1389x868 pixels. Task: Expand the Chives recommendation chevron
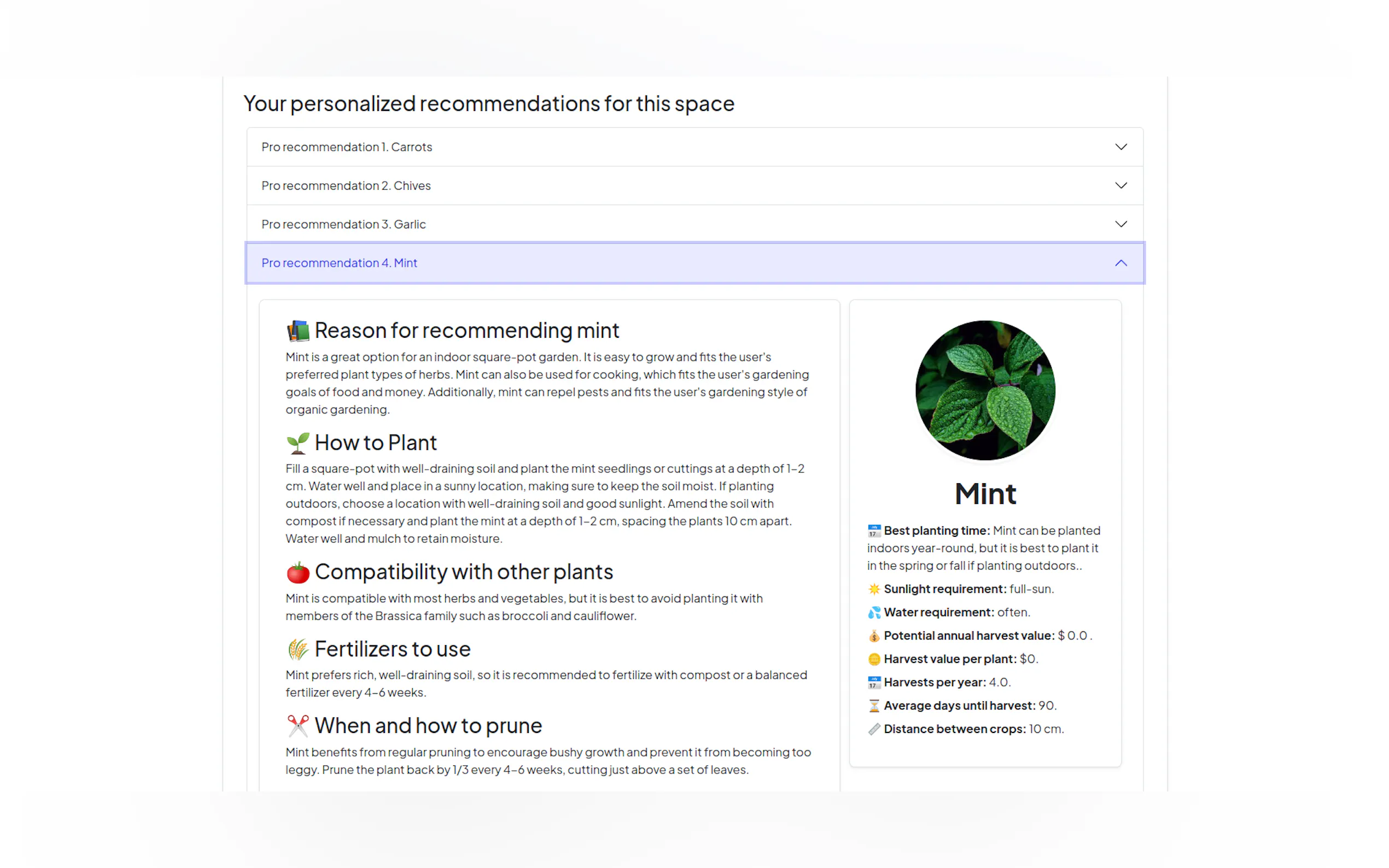pos(1121,185)
